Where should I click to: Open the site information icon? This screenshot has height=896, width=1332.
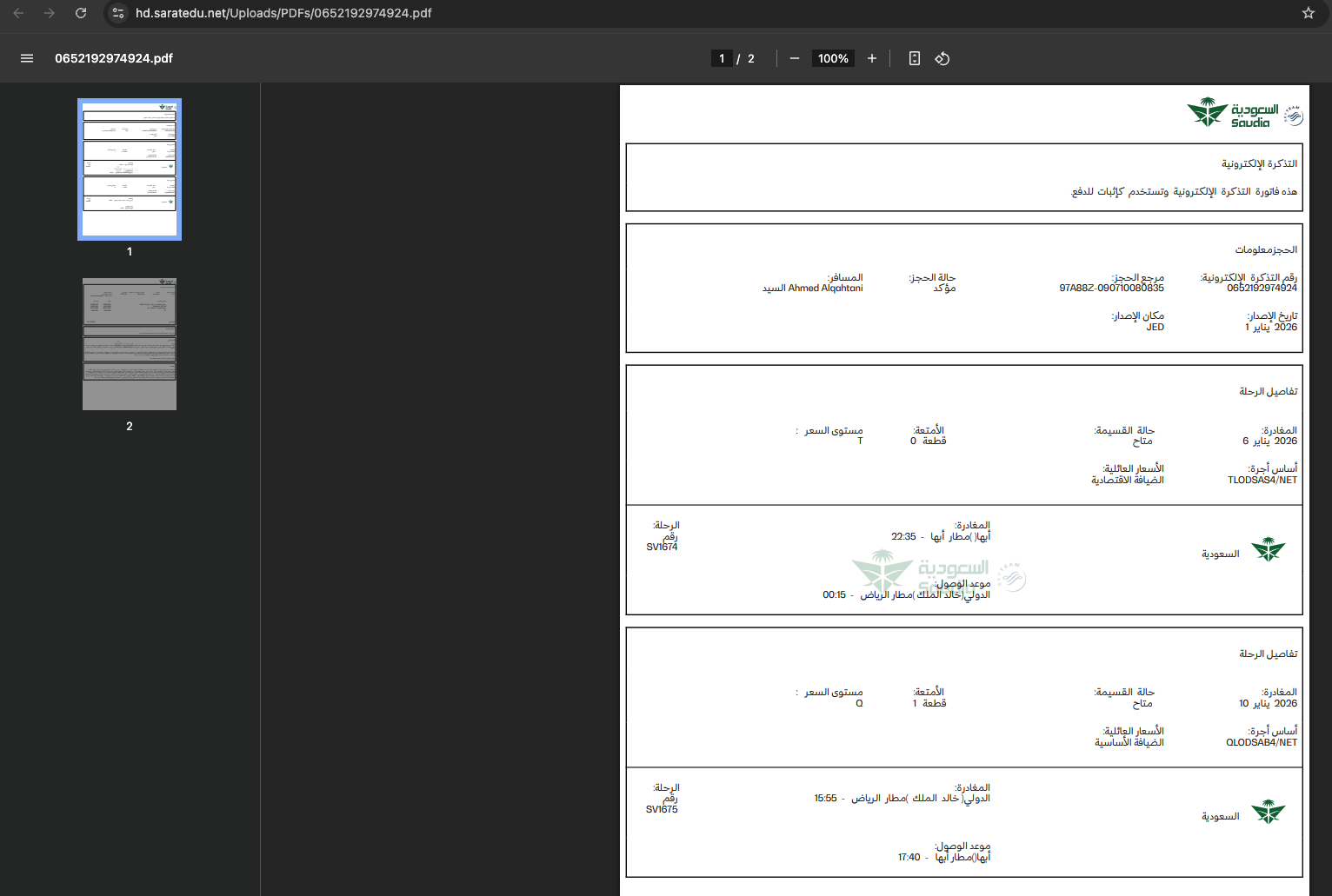pos(119,13)
